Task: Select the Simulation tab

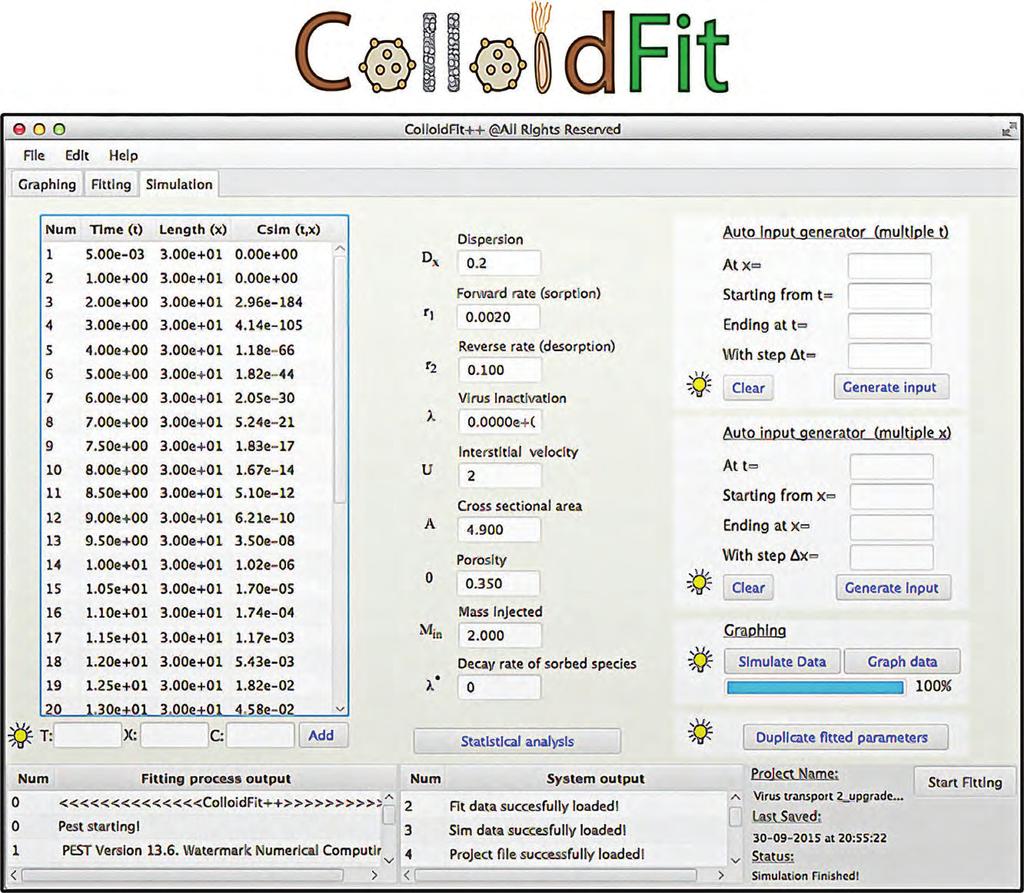Action: coord(179,185)
